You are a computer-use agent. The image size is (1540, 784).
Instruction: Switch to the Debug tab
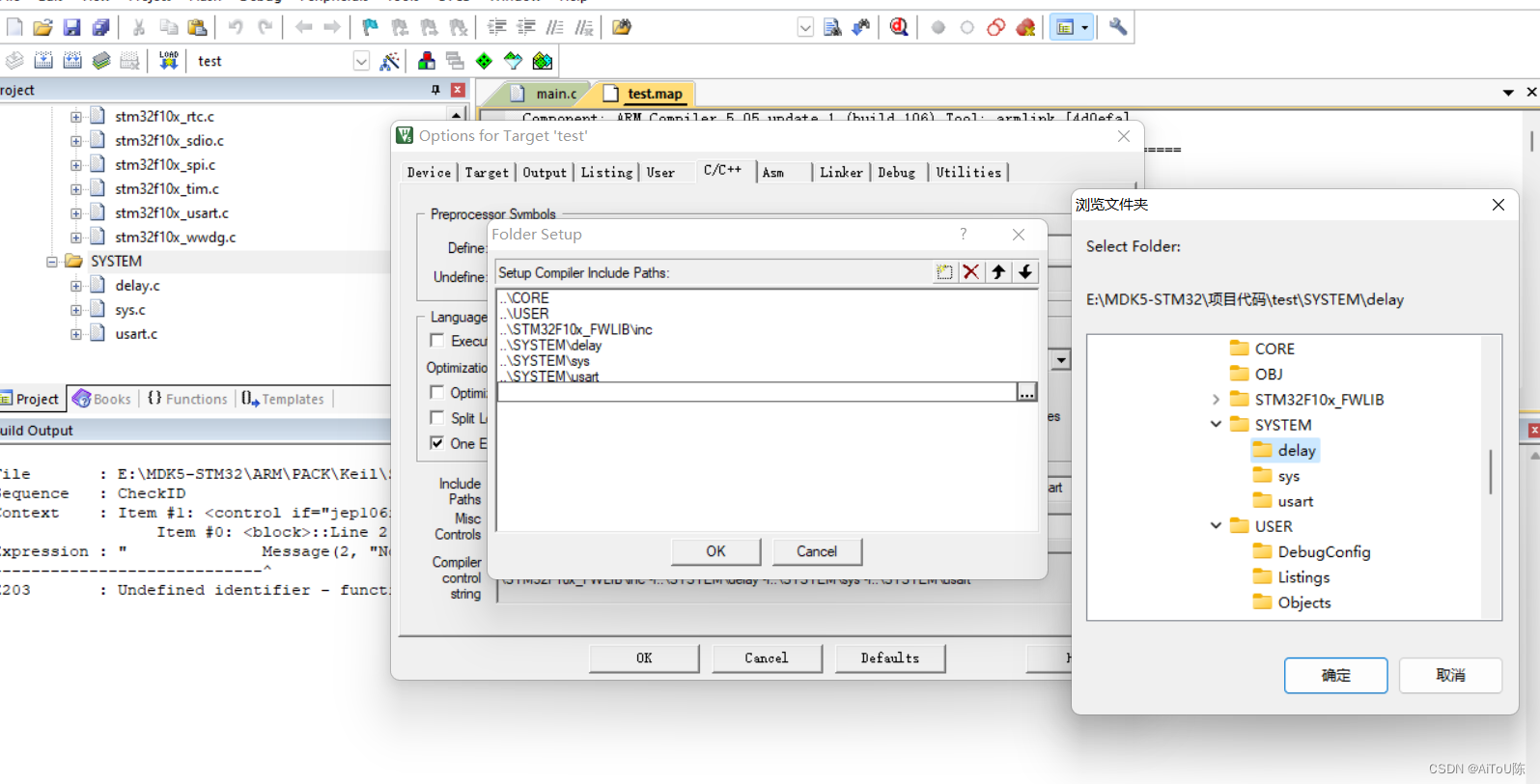(897, 173)
